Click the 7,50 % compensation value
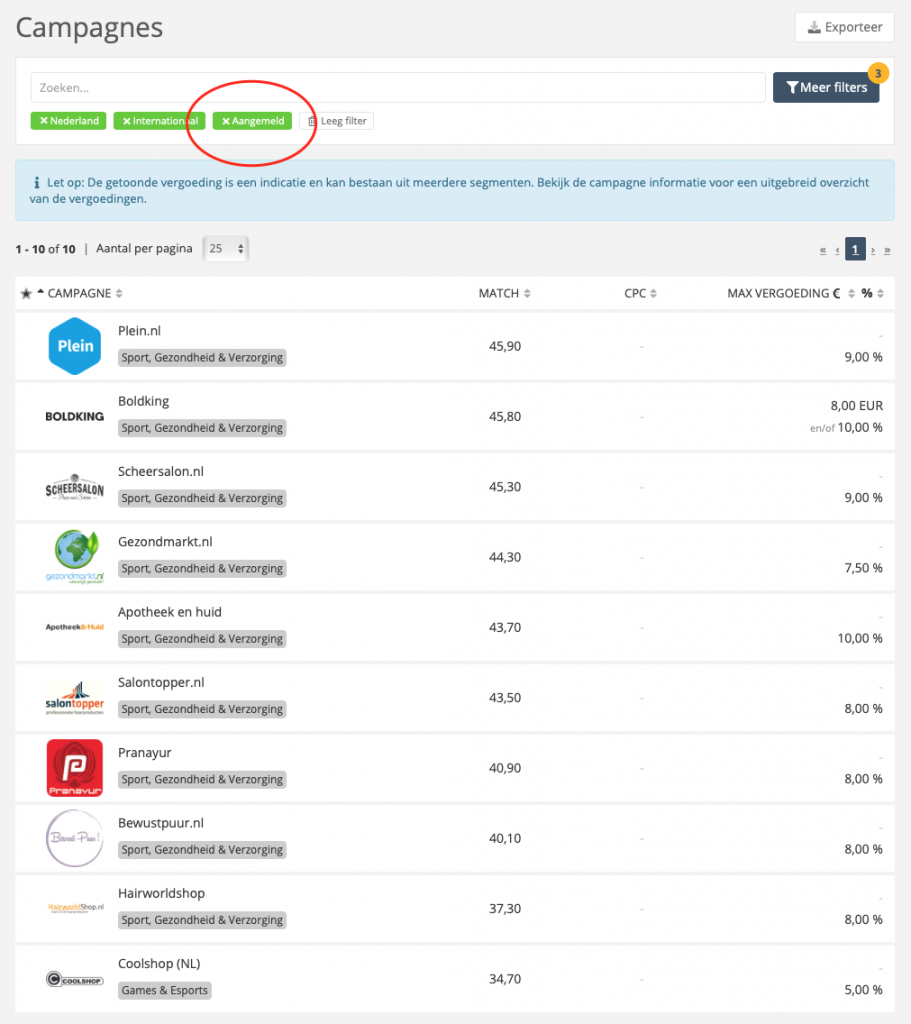Image resolution: width=911 pixels, height=1024 pixels. coord(863,568)
